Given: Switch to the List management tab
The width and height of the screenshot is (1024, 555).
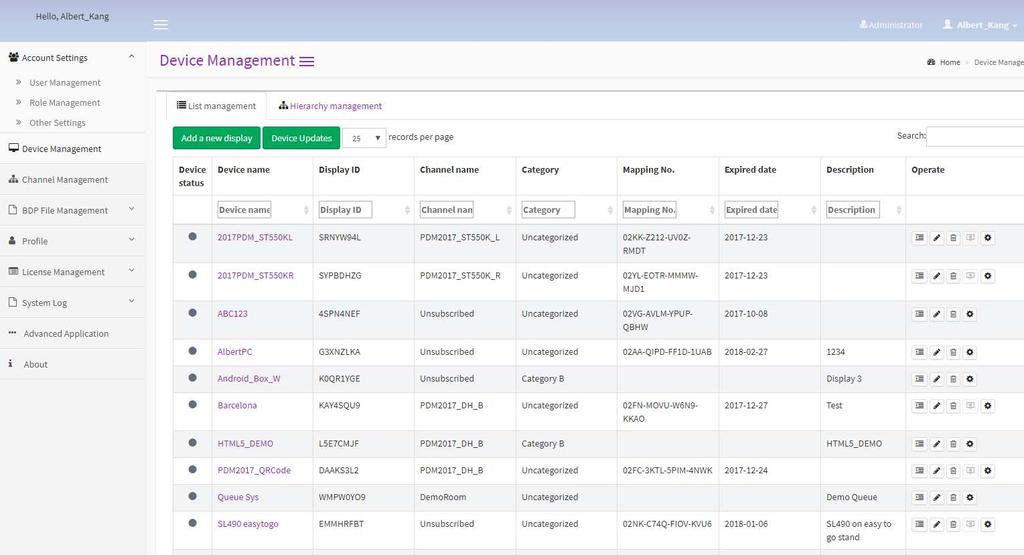Looking at the screenshot, I should (x=216, y=106).
